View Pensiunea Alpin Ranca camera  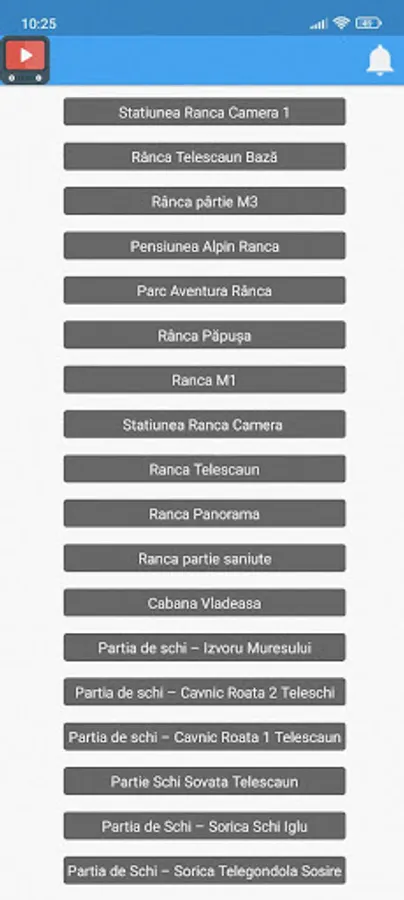204,246
